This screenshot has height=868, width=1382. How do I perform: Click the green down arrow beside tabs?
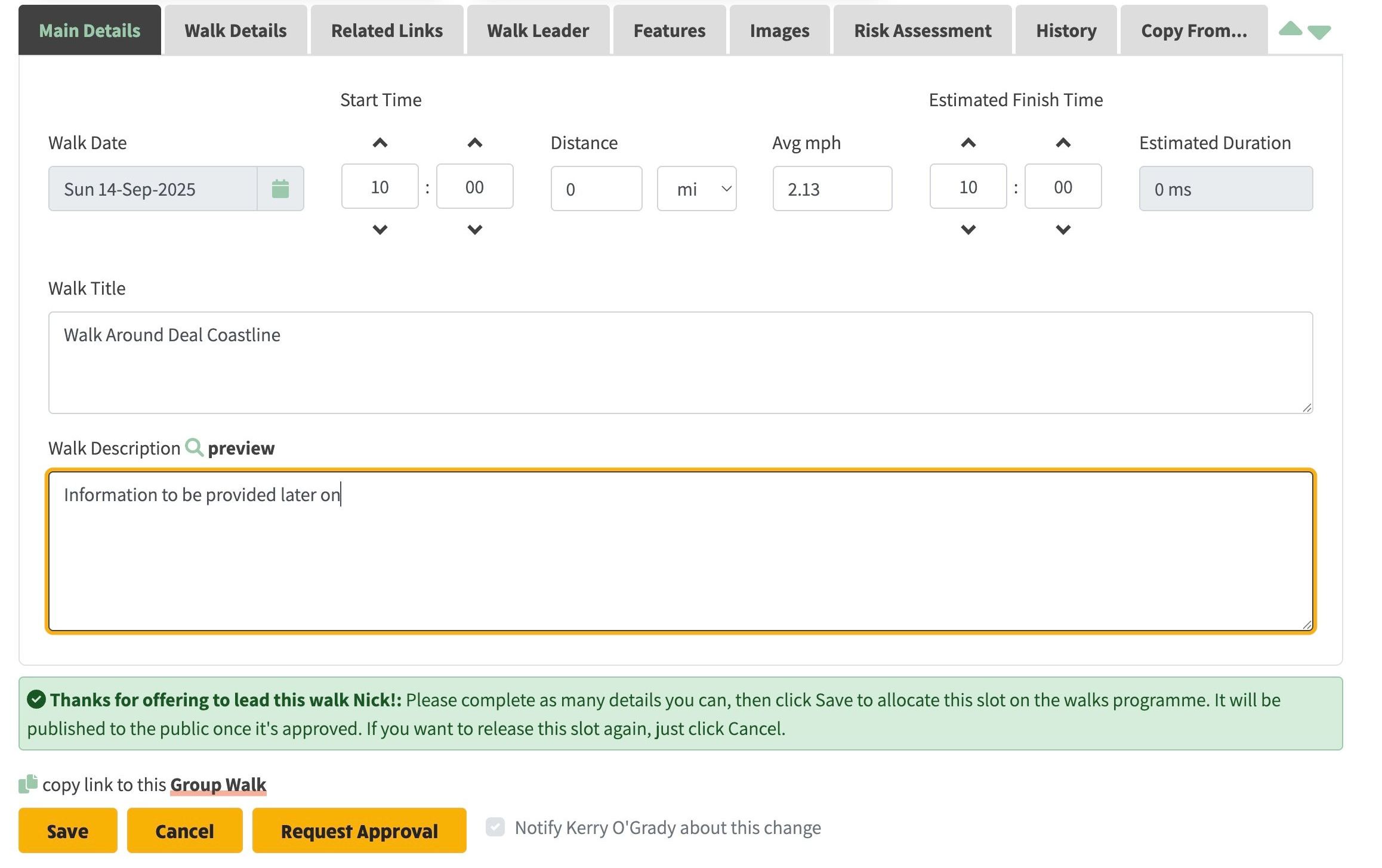1319,32
